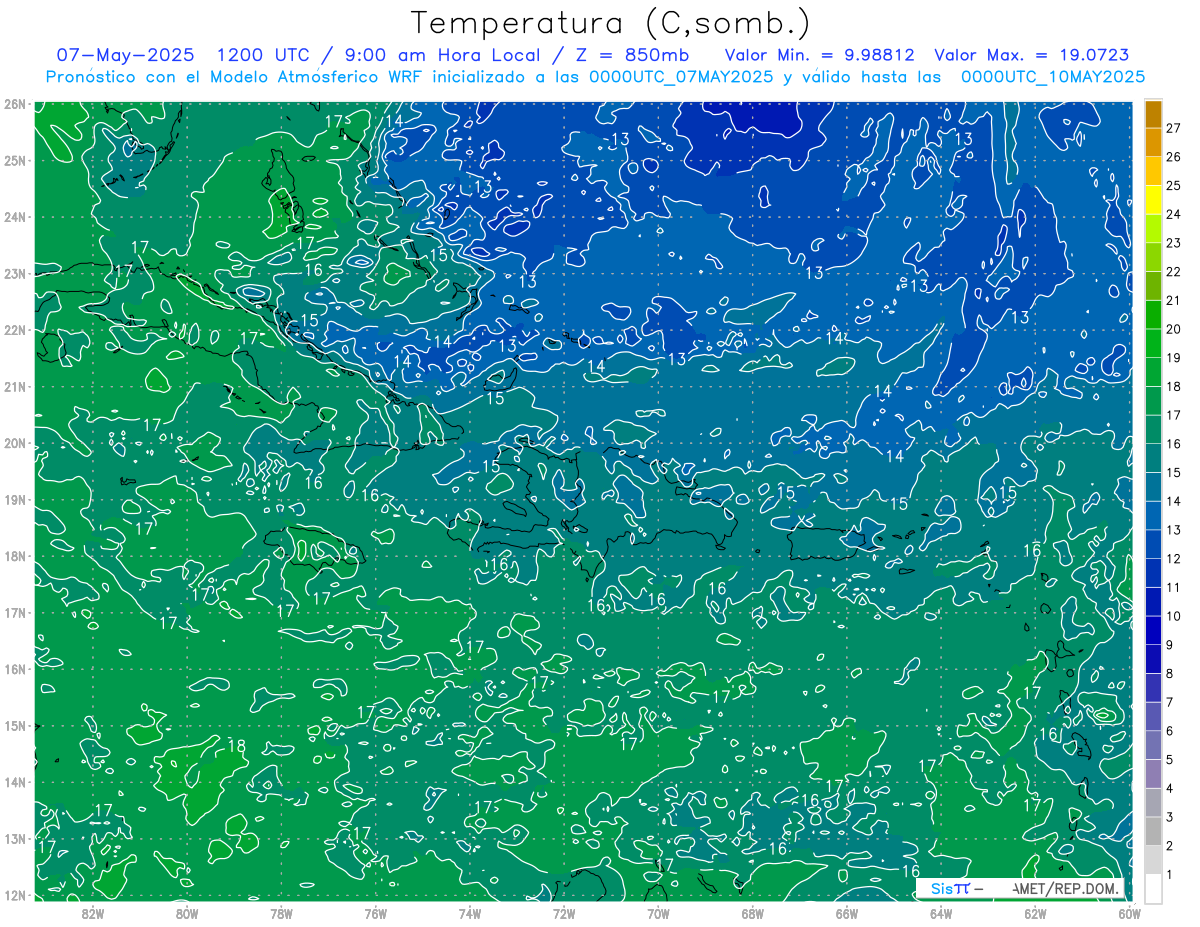Click the latitude axis label 24N
The image size is (1200, 927).
(x=14, y=217)
